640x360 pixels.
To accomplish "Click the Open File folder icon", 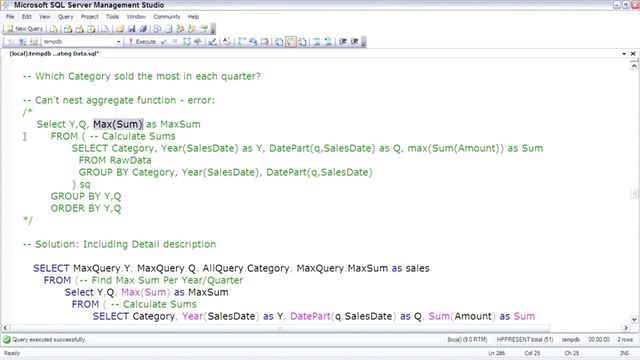I will 120,29.
